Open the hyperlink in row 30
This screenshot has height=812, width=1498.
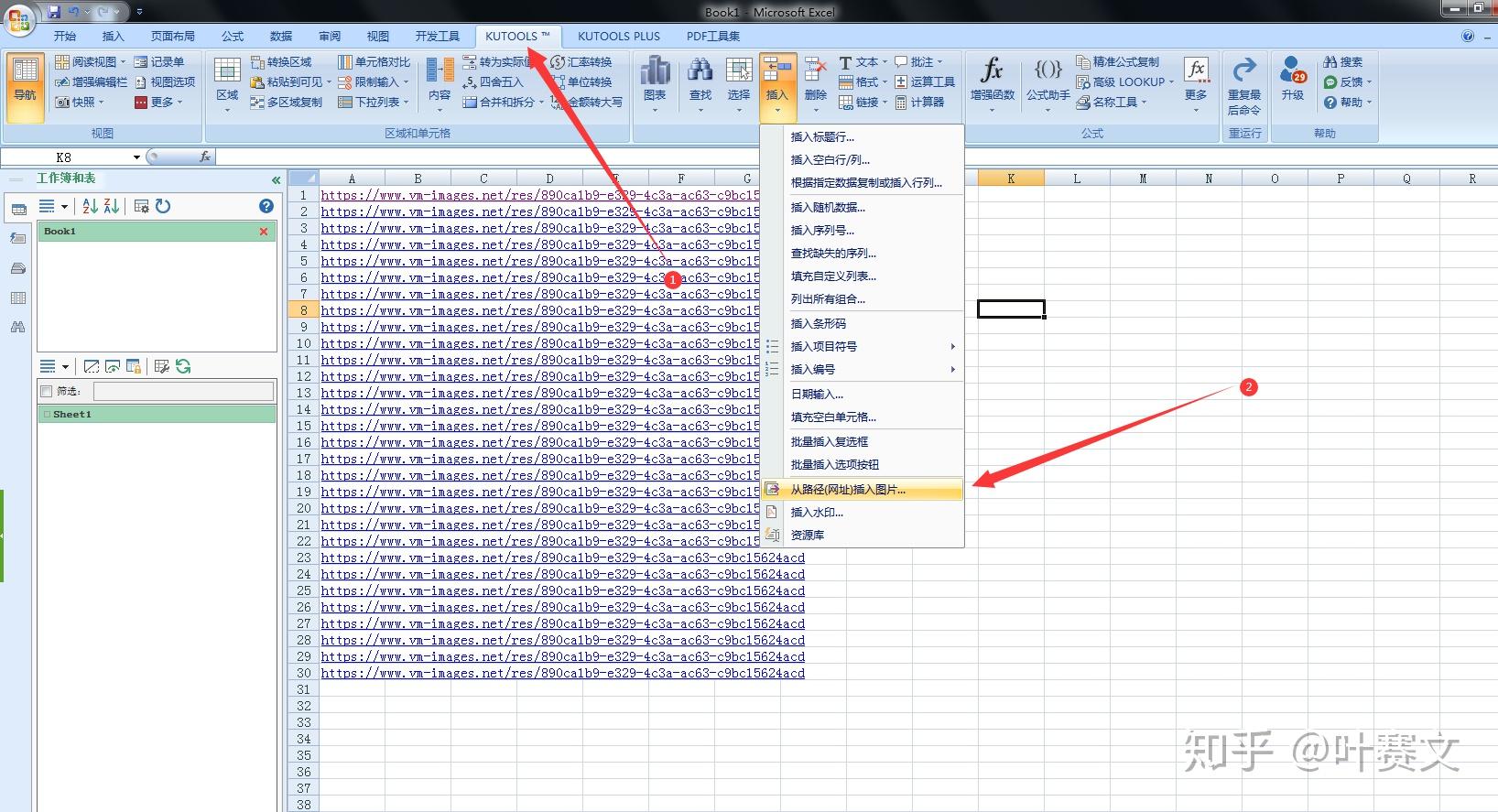click(x=563, y=673)
